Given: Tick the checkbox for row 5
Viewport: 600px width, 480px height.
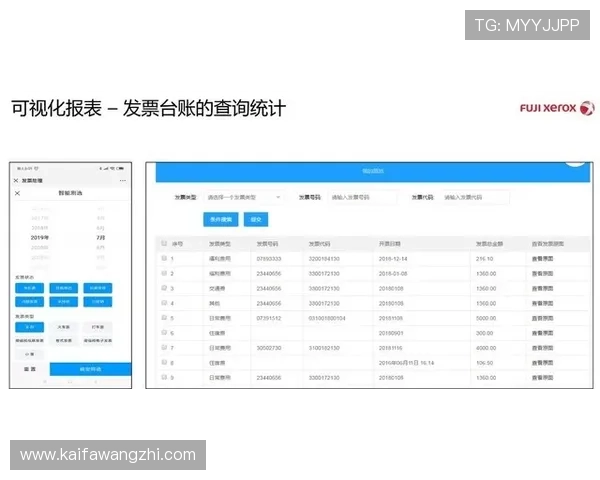Looking at the screenshot, I should pyautogui.click(x=164, y=318).
